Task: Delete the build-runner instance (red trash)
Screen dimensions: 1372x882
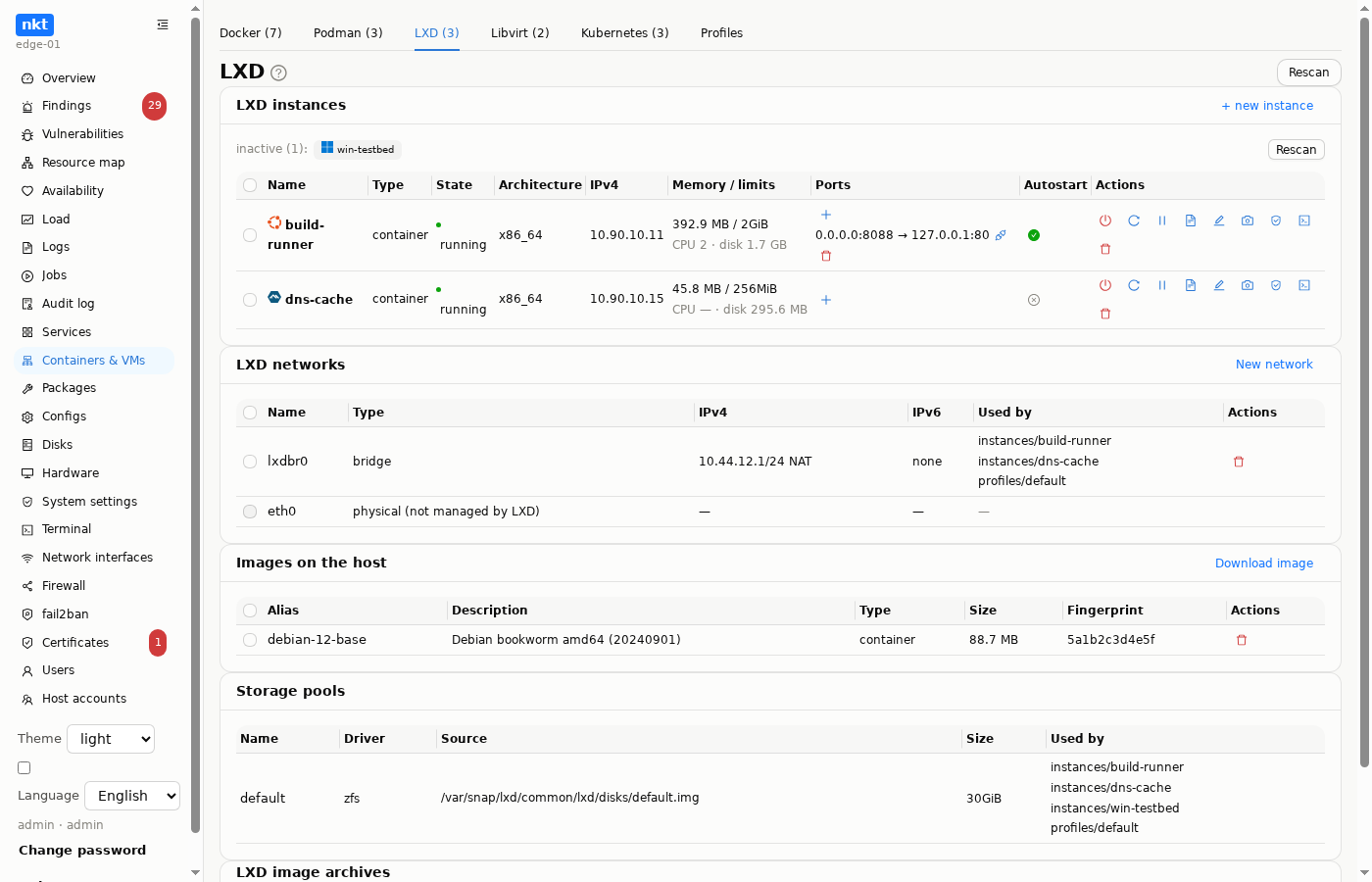Action: (x=1105, y=249)
